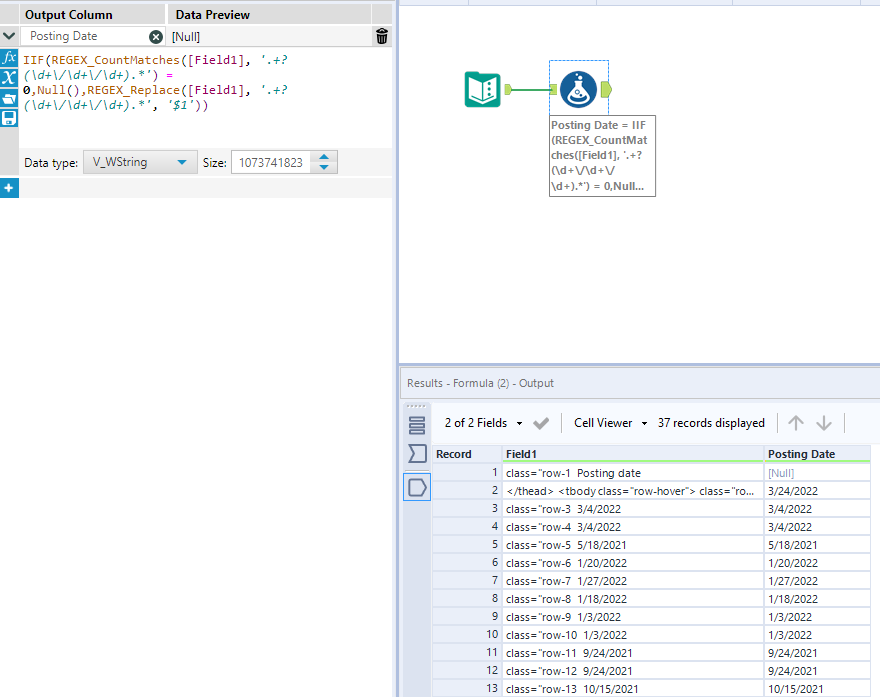Collapse the Posting Date expression chevron

[9, 37]
